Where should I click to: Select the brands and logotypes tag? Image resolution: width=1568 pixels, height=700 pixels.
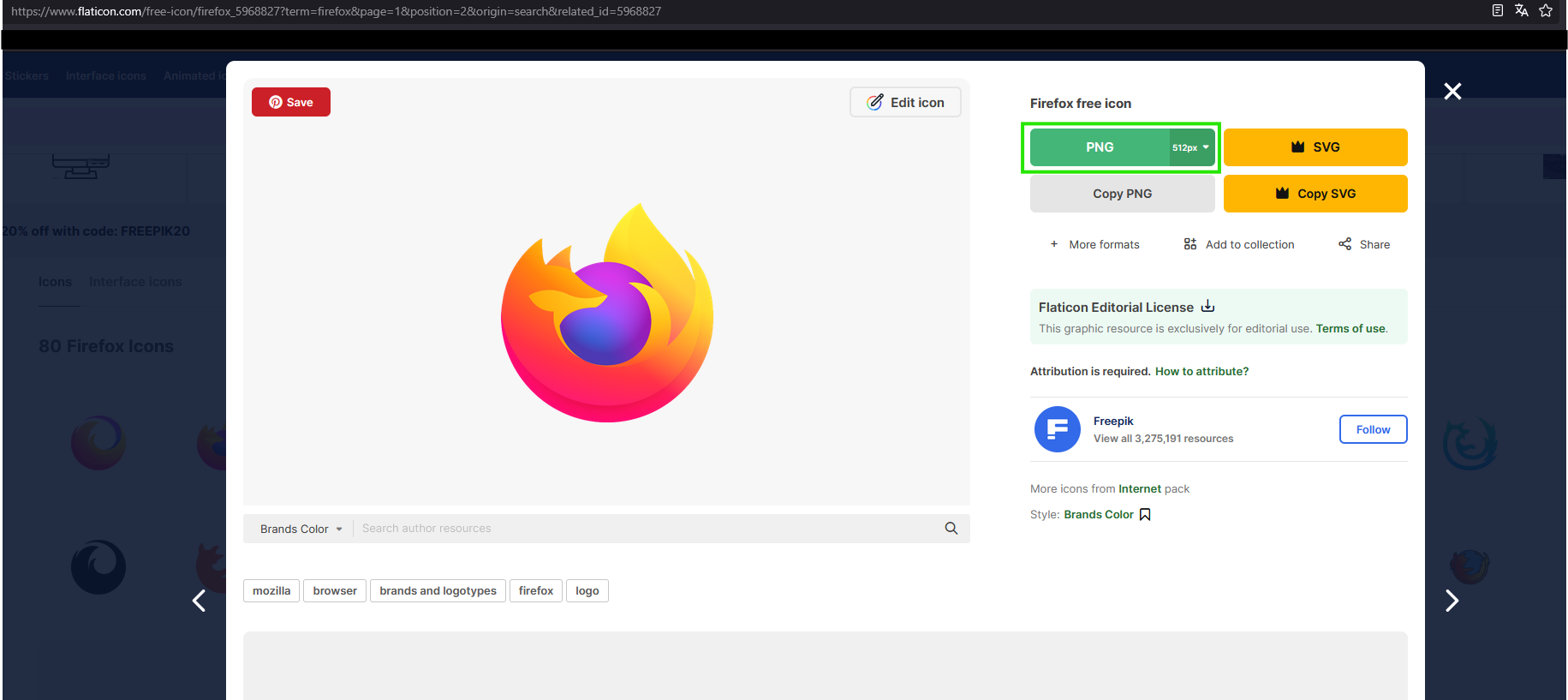tap(438, 590)
